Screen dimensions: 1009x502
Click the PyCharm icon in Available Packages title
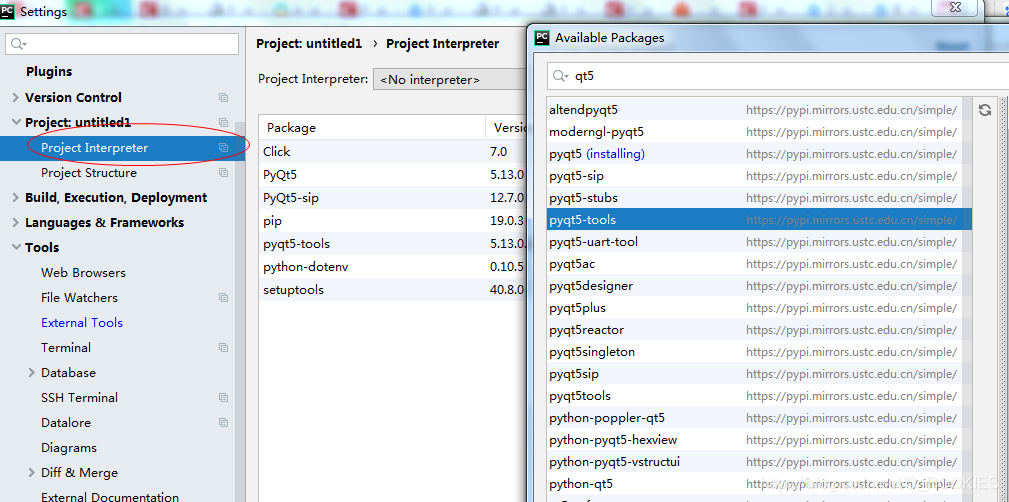coord(542,37)
